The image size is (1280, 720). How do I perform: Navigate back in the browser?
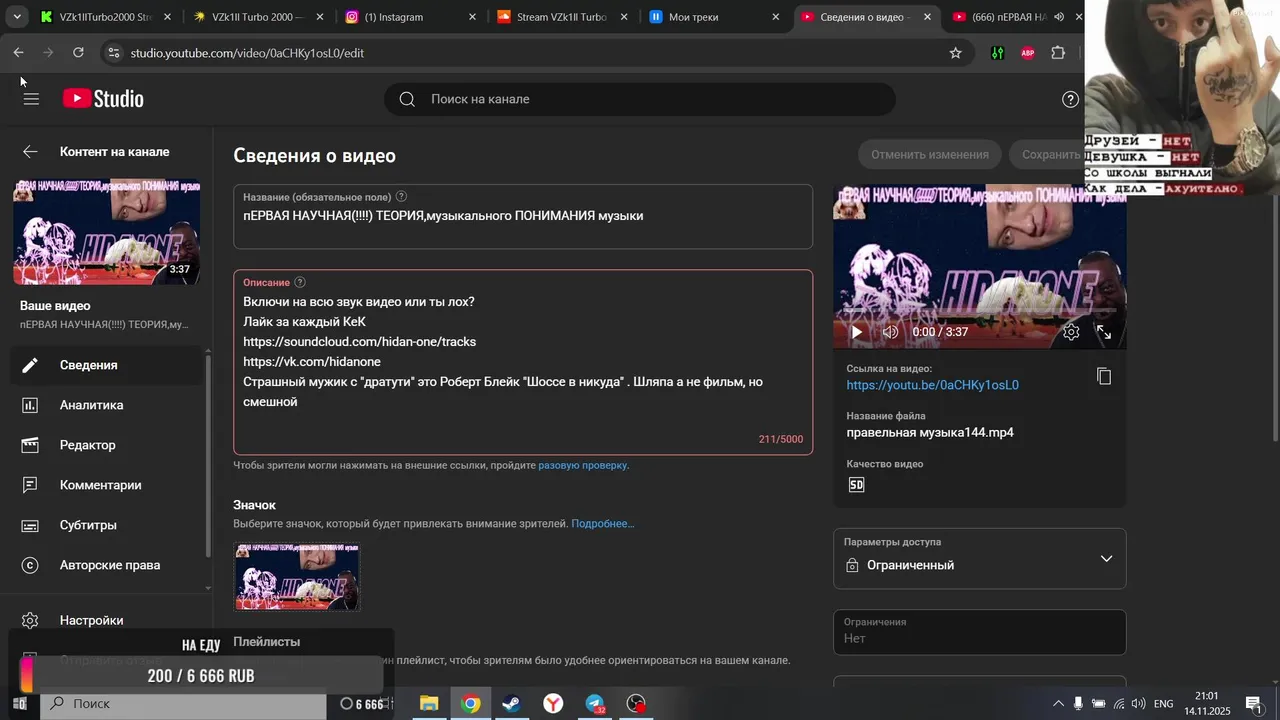pos(18,53)
